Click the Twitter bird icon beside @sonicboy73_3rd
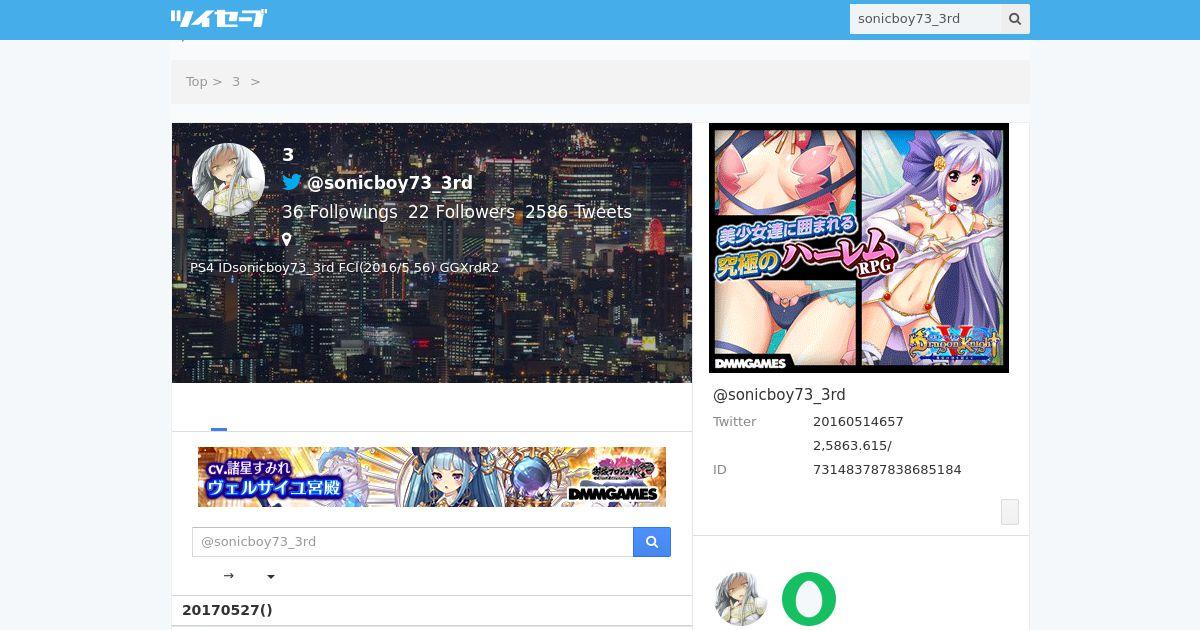Viewport: 1200px width, 630px height. 292,182
